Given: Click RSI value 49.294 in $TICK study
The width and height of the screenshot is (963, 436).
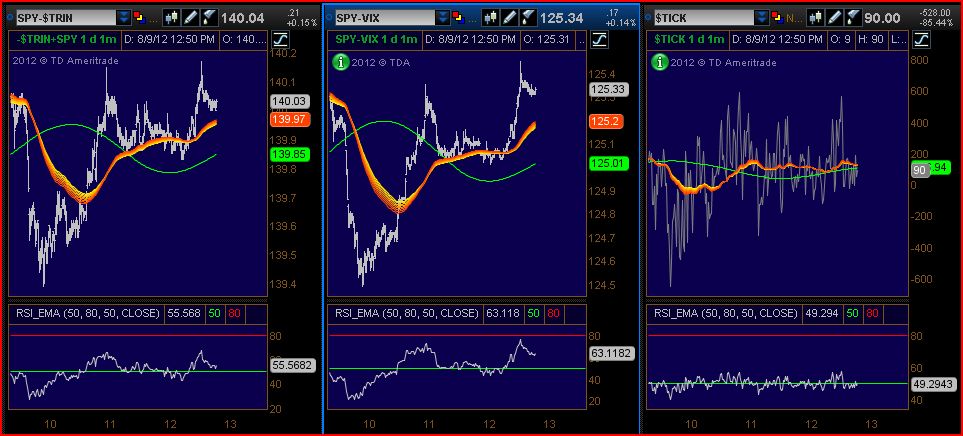Looking at the screenshot, I should pyautogui.click(x=822, y=313).
